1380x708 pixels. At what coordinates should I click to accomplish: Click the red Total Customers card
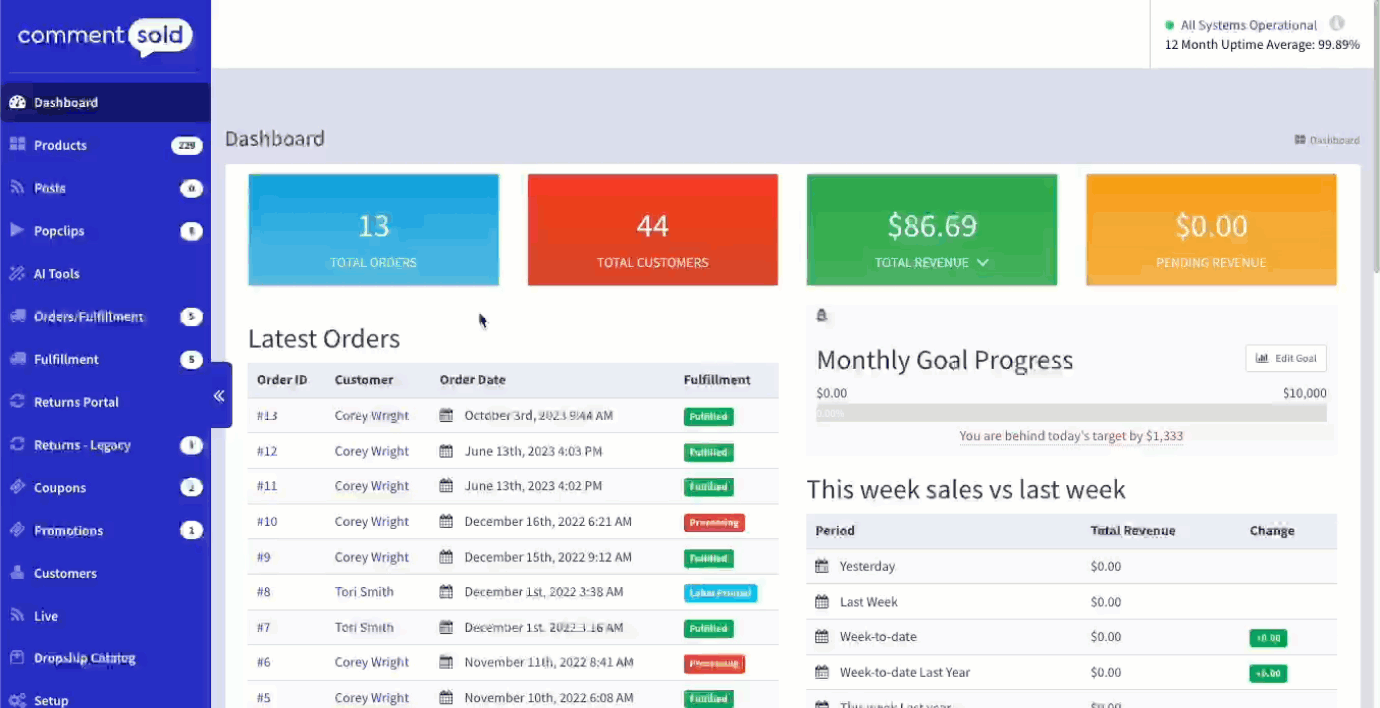[652, 230]
